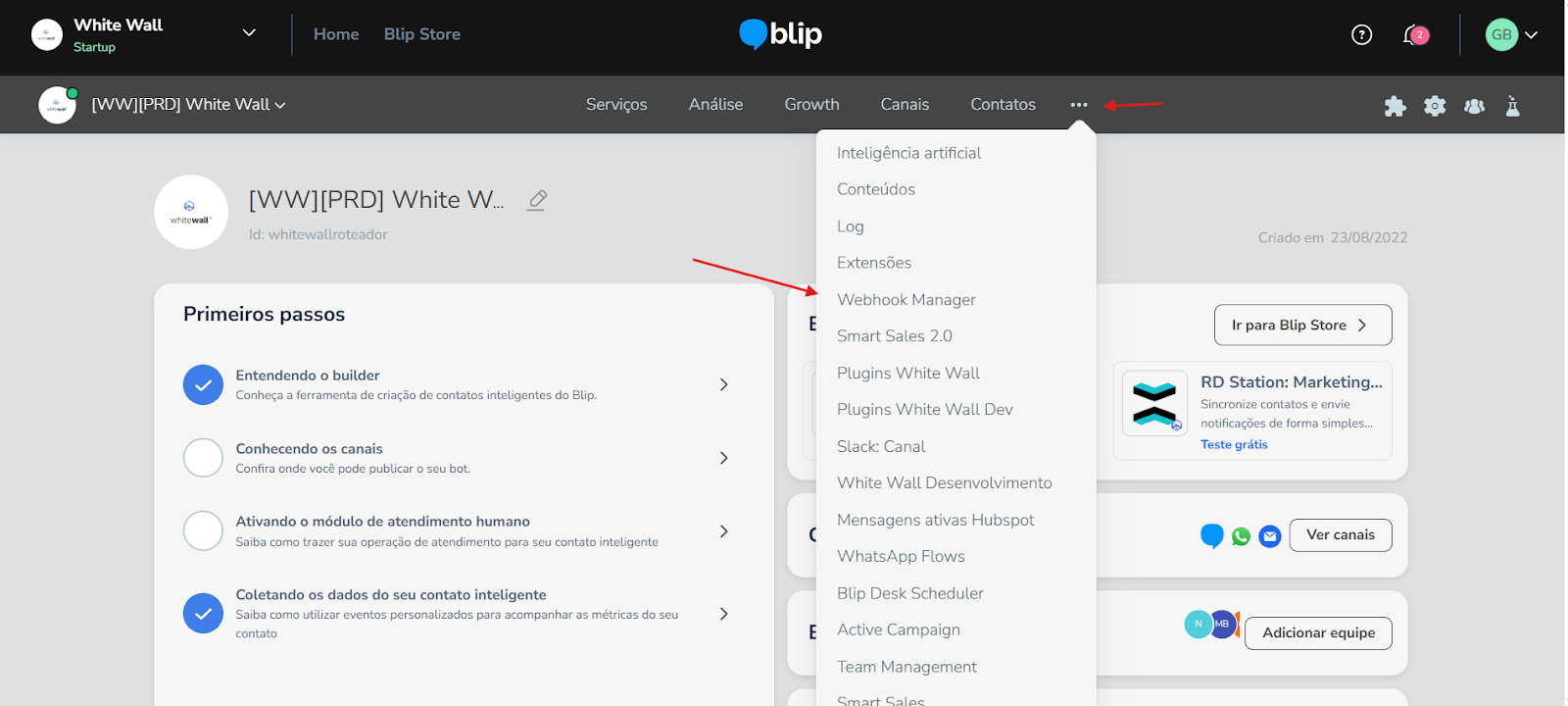This screenshot has height=706, width=1568.
Task: Open the team members icon
Action: click(1474, 106)
